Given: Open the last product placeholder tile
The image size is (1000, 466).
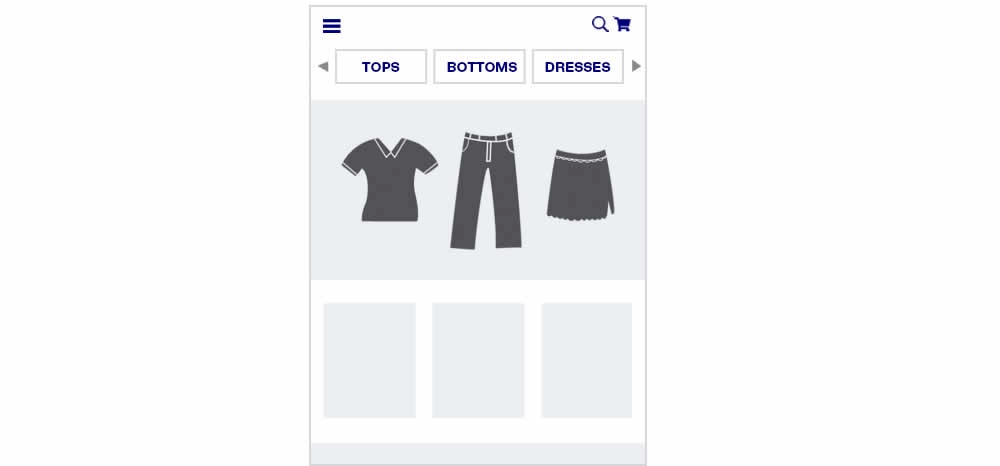Looking at the screenshot, I should (x=587, y=360).
